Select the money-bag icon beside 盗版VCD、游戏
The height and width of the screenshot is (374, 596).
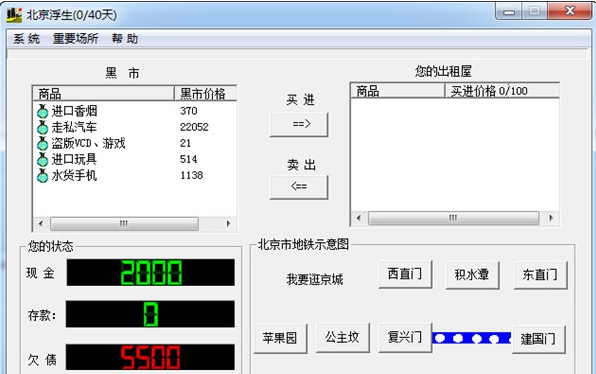click(x=43, y=143)
